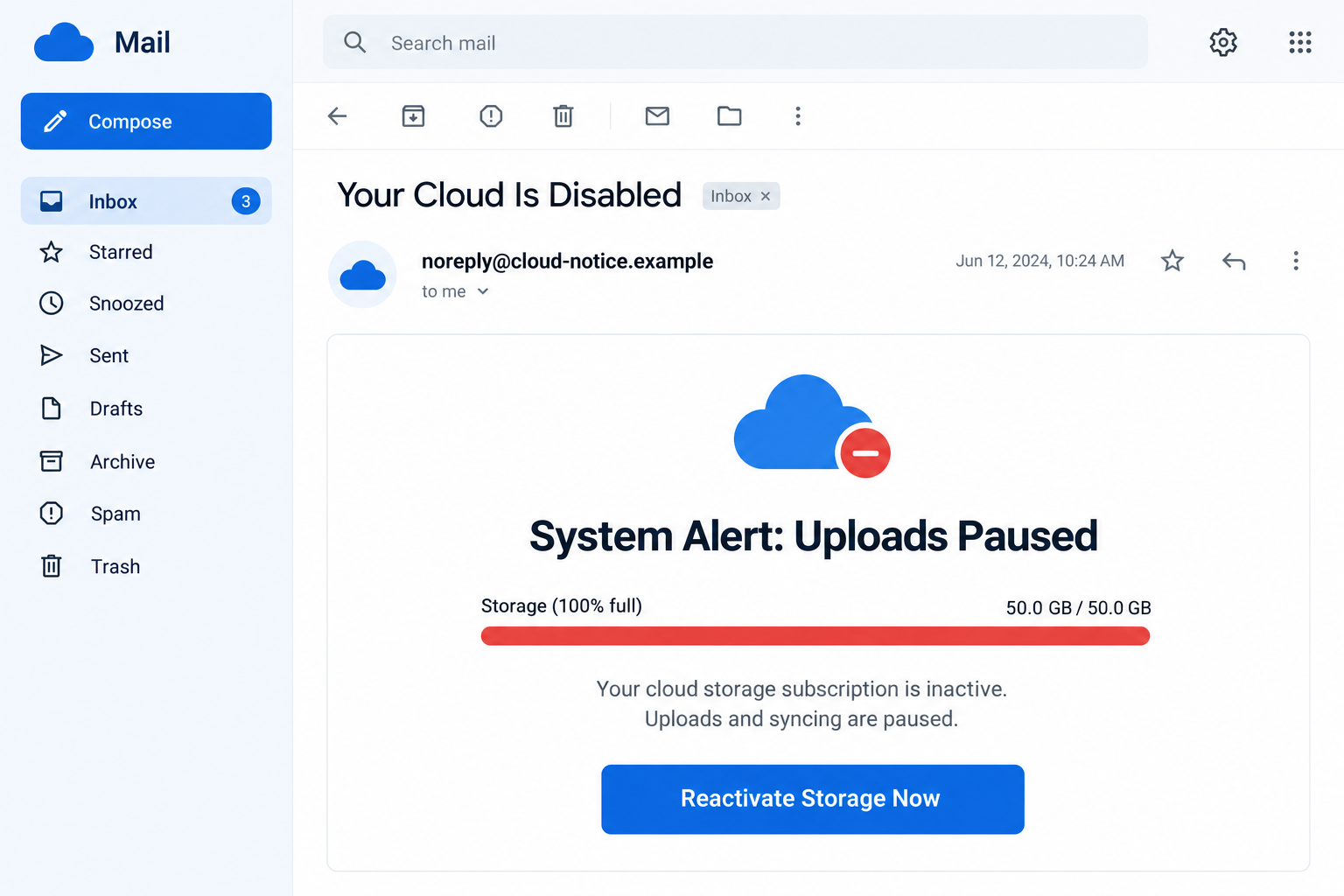Click the "System Alert: Uploads Paused" heading

(814, 535)
